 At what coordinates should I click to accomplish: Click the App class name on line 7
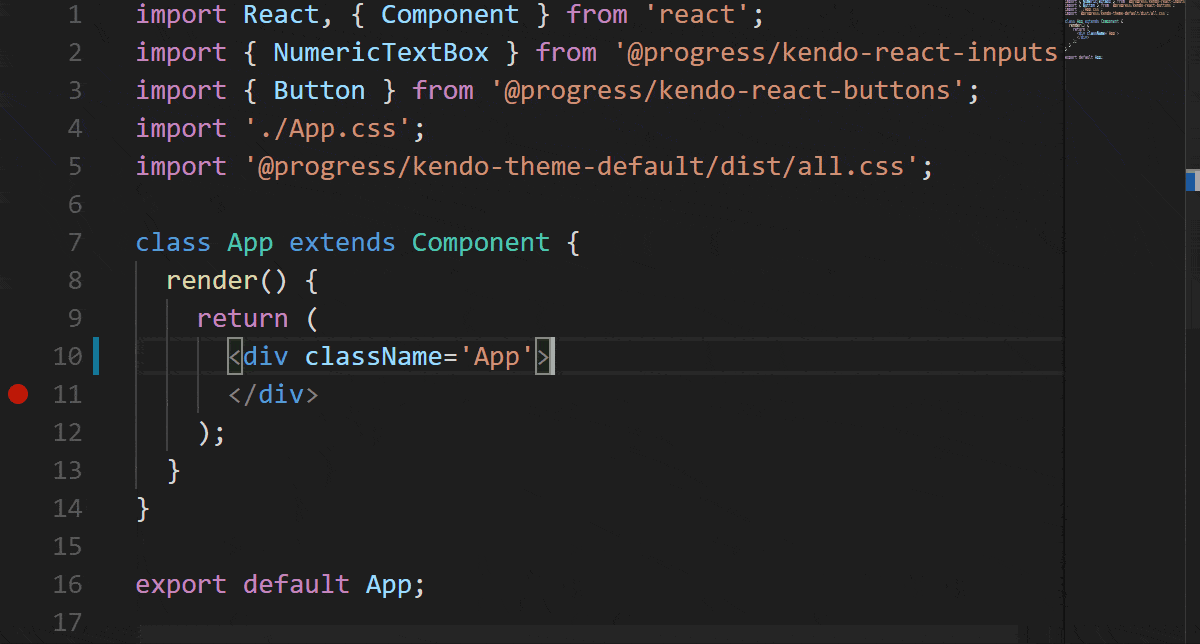[x=251, y=243]
